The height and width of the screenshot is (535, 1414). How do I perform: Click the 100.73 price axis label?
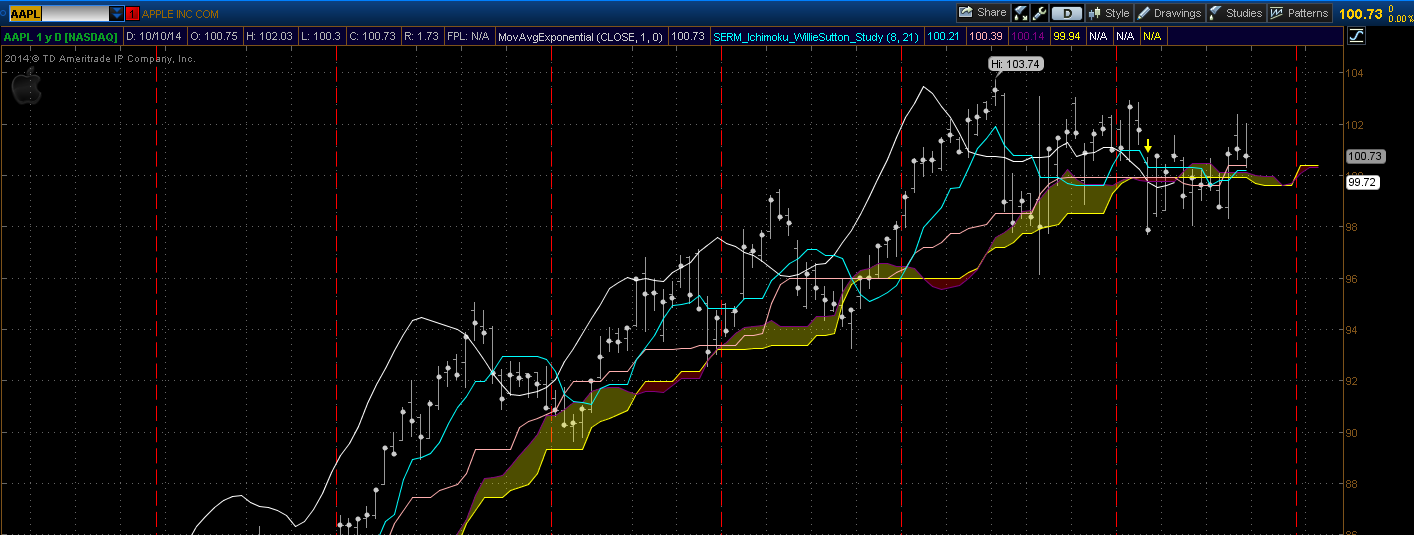click(x=1365, y=156)
